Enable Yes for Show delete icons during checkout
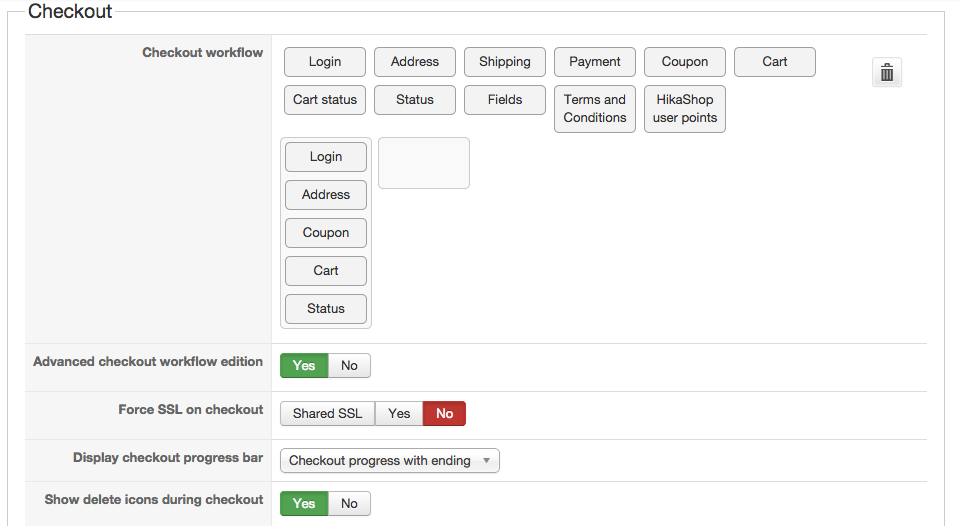The width and height of the screenshot is (959, 526). (304, 504)
